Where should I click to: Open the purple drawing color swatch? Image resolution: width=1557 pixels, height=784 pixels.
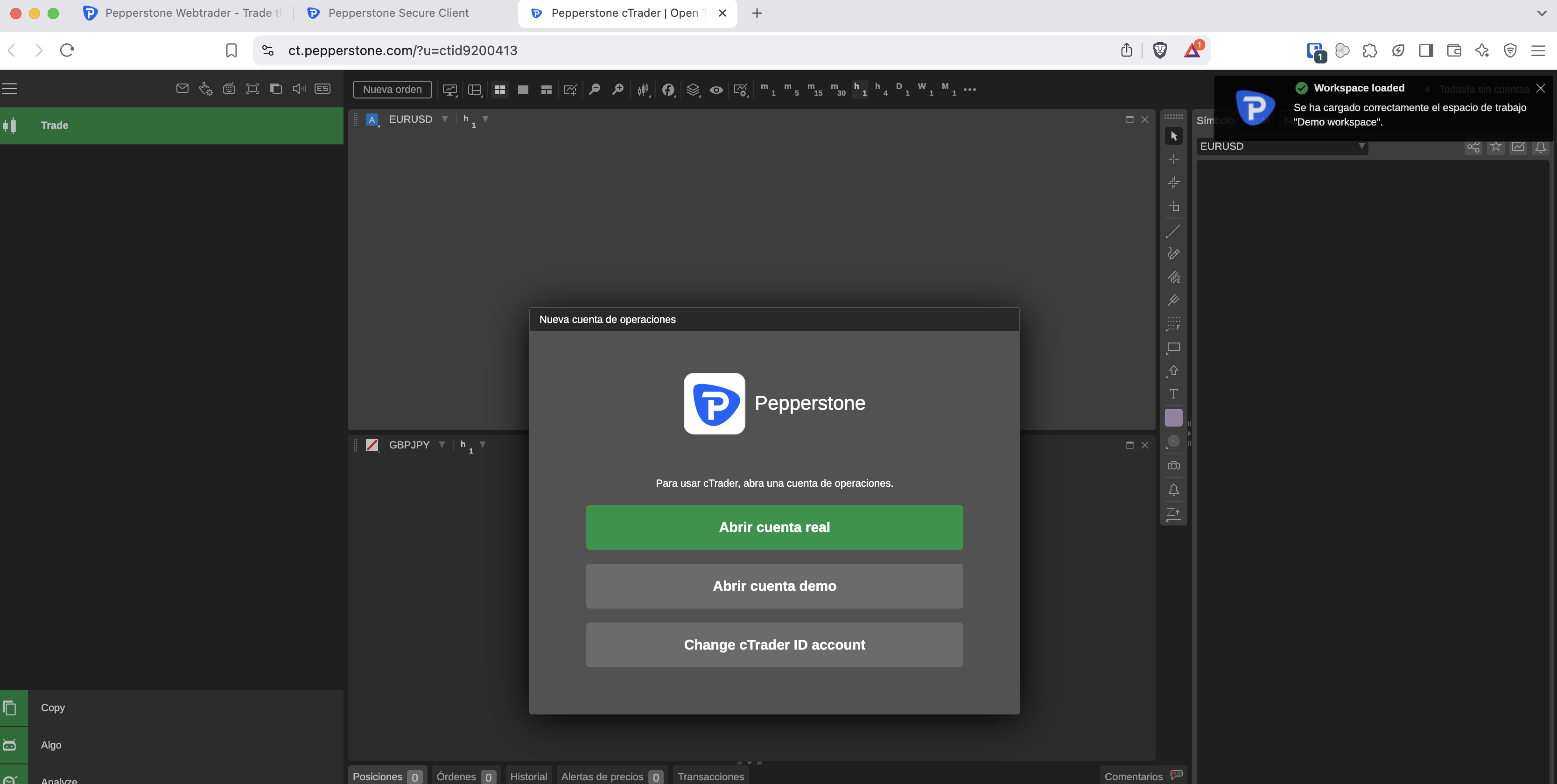[x=1173, y=418]
